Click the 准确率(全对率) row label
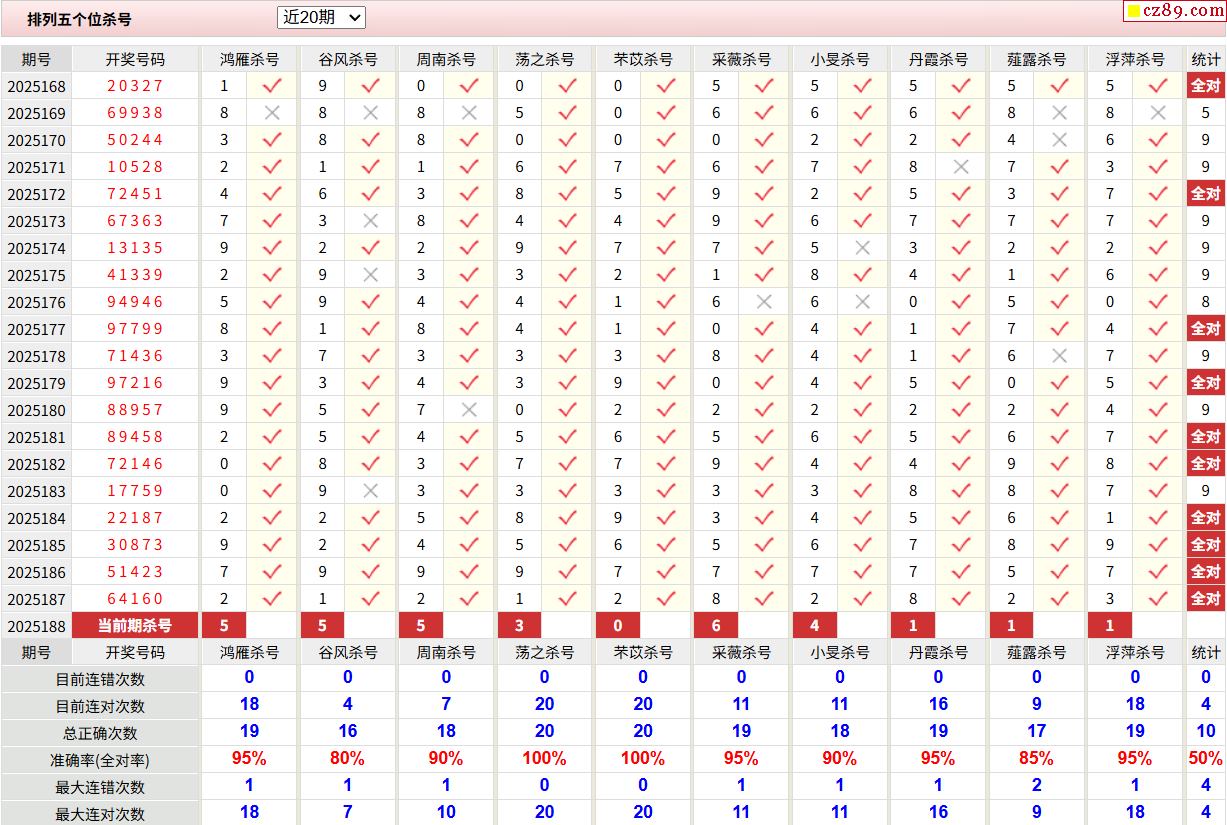Image resolution: width=1227 pixels, height=825 pixels. click(x=100, y=760)
